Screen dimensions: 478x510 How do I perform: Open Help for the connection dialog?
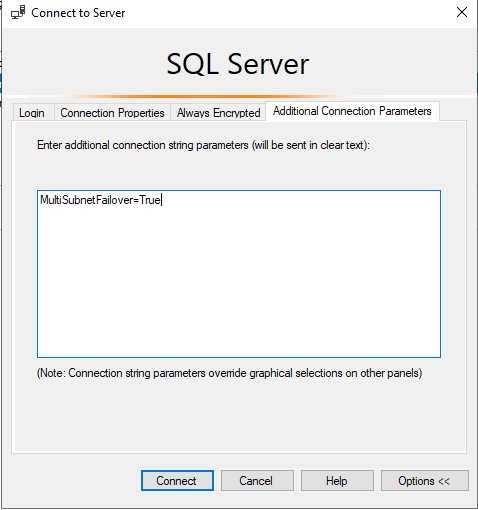337,481
